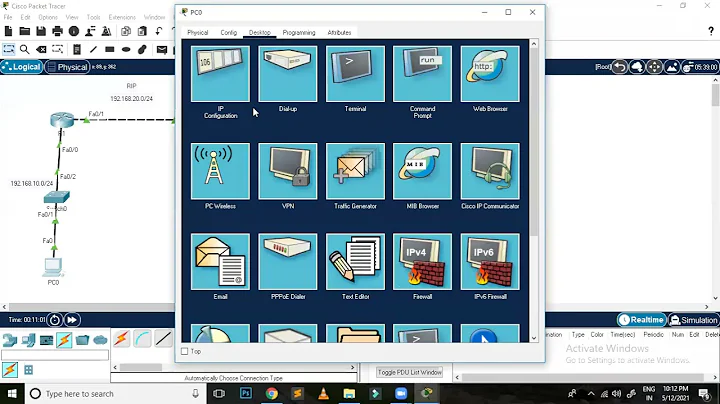Image resolution: width=720 pixels, height=404 pixels.
Task: Select the Inspect magnifier tool
Action: (x=24, y=49)
